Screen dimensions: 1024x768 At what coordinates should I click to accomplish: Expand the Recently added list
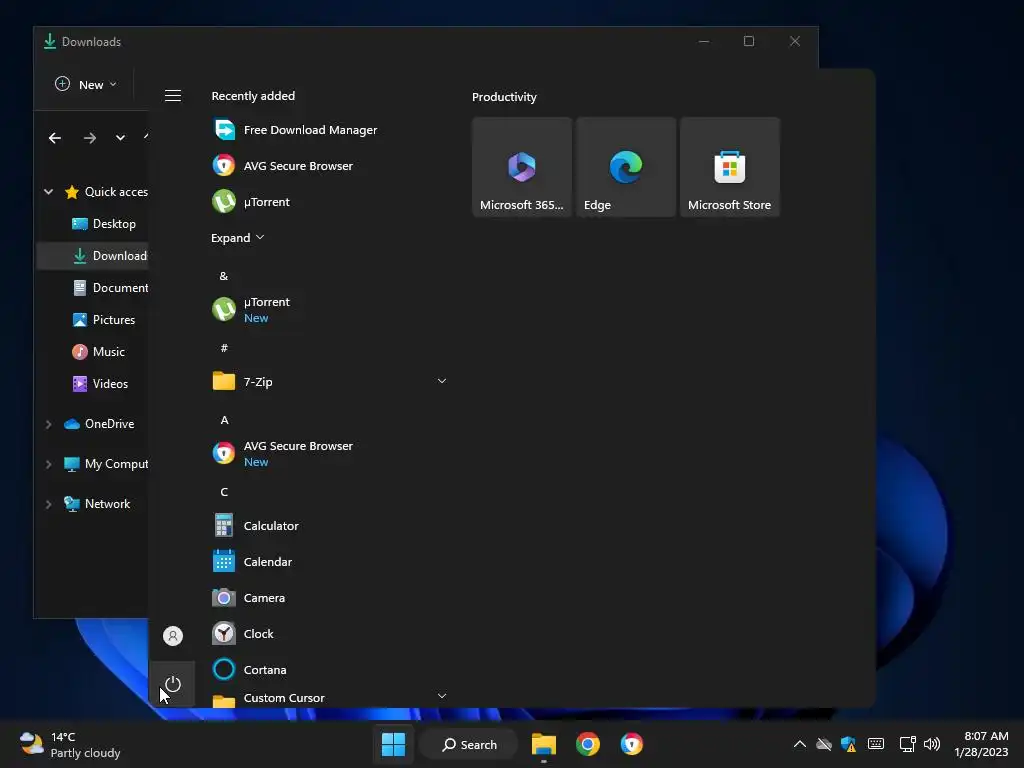[237, 238]
